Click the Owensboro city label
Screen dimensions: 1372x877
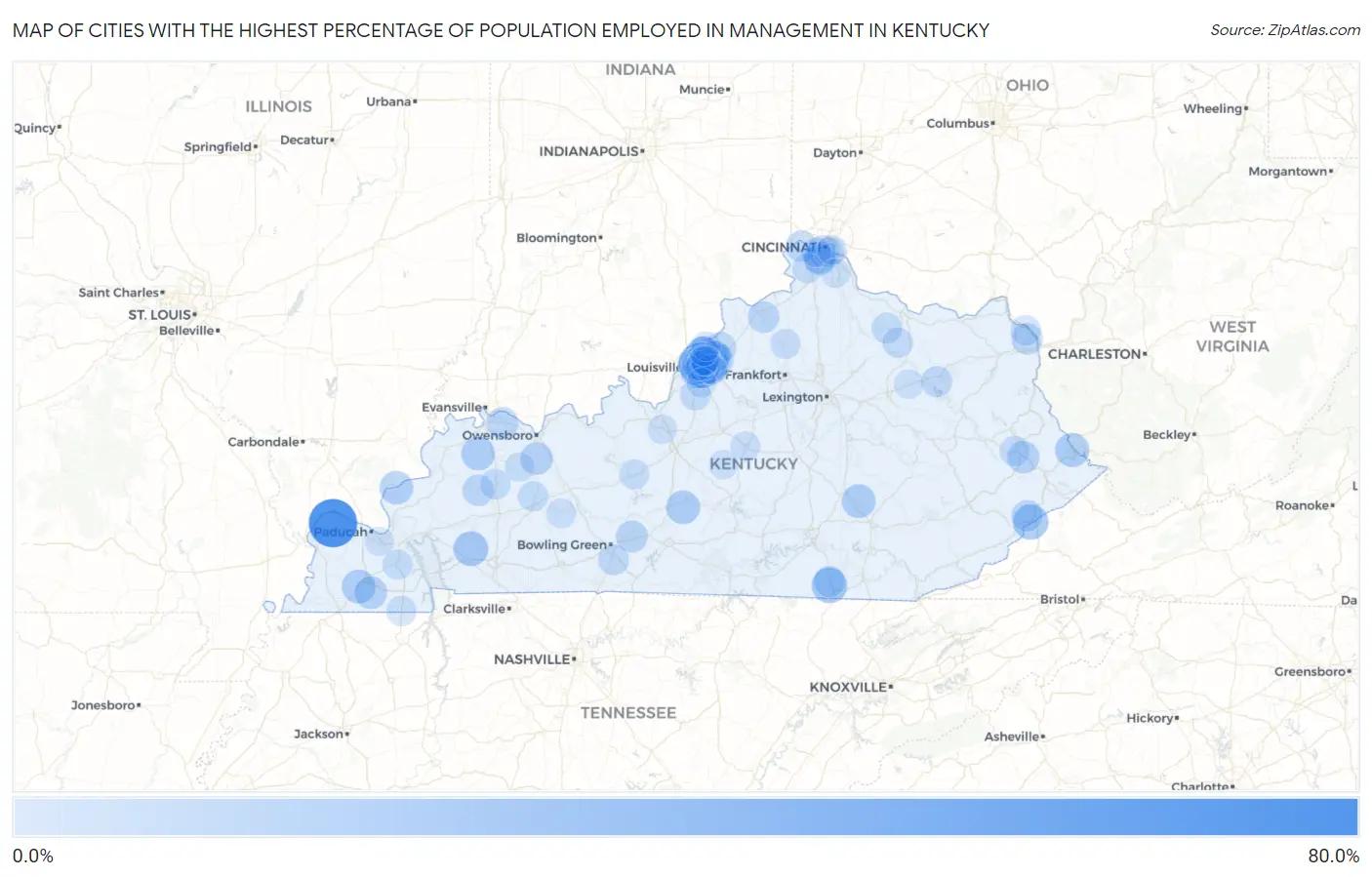(x=498, y=435)
